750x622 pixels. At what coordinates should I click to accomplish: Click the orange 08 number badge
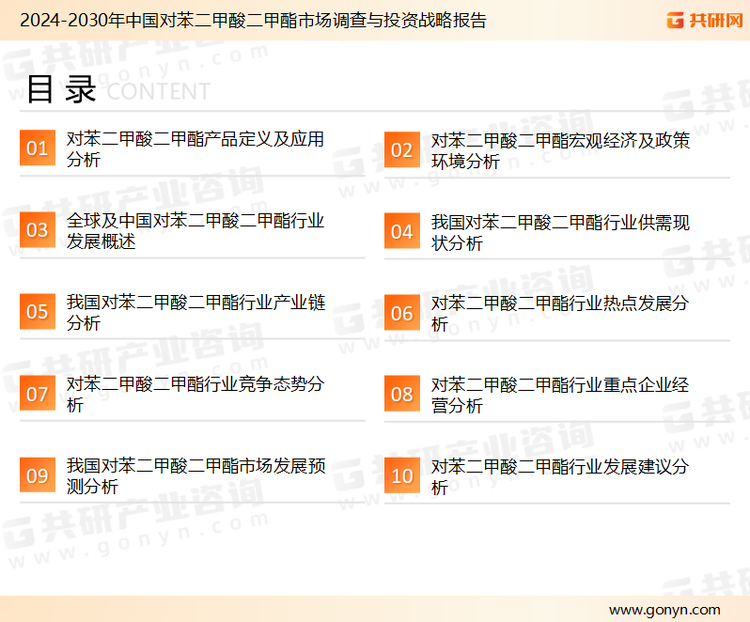[402, 394]
